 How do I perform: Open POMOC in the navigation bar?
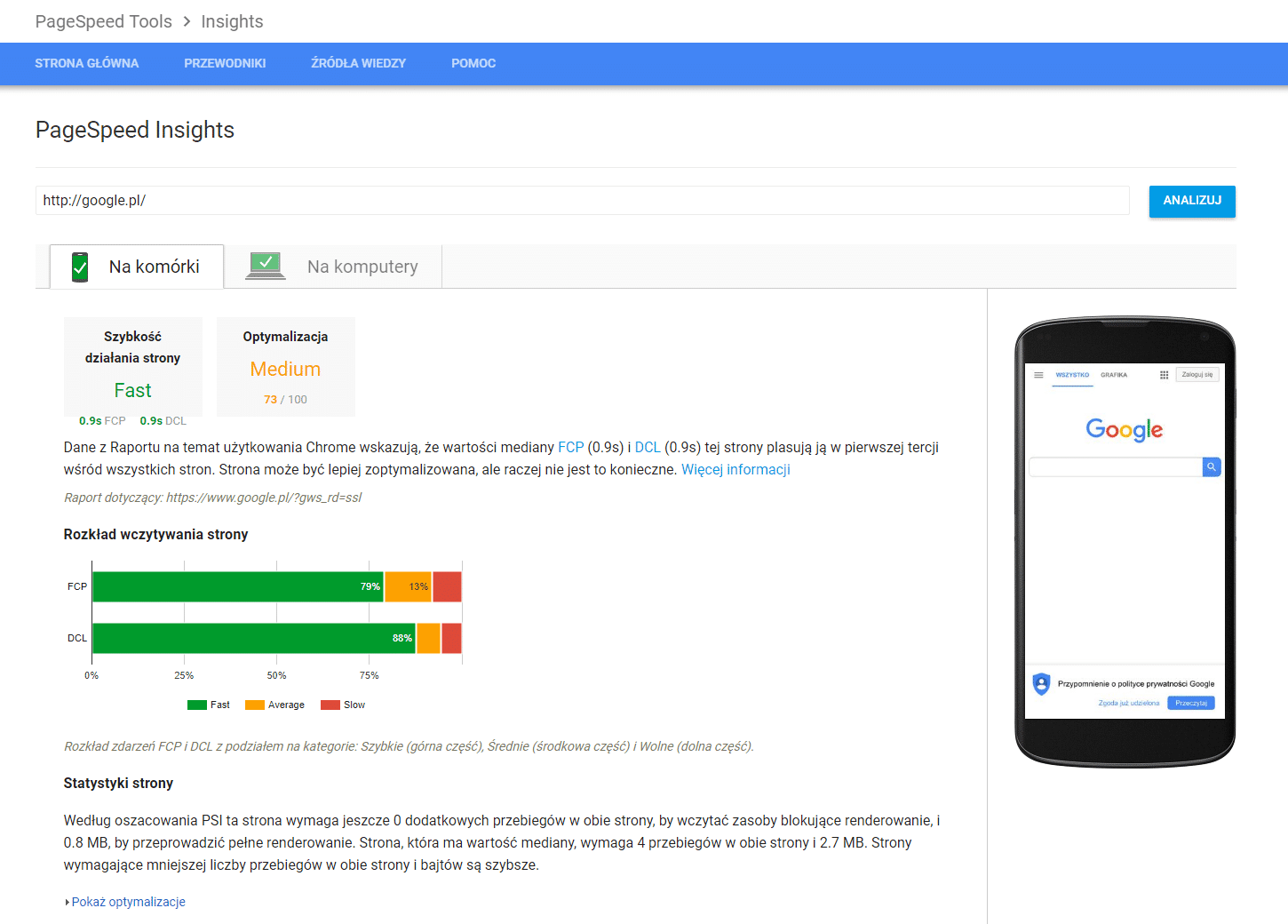pyautogui.click(x=473, y=63)
